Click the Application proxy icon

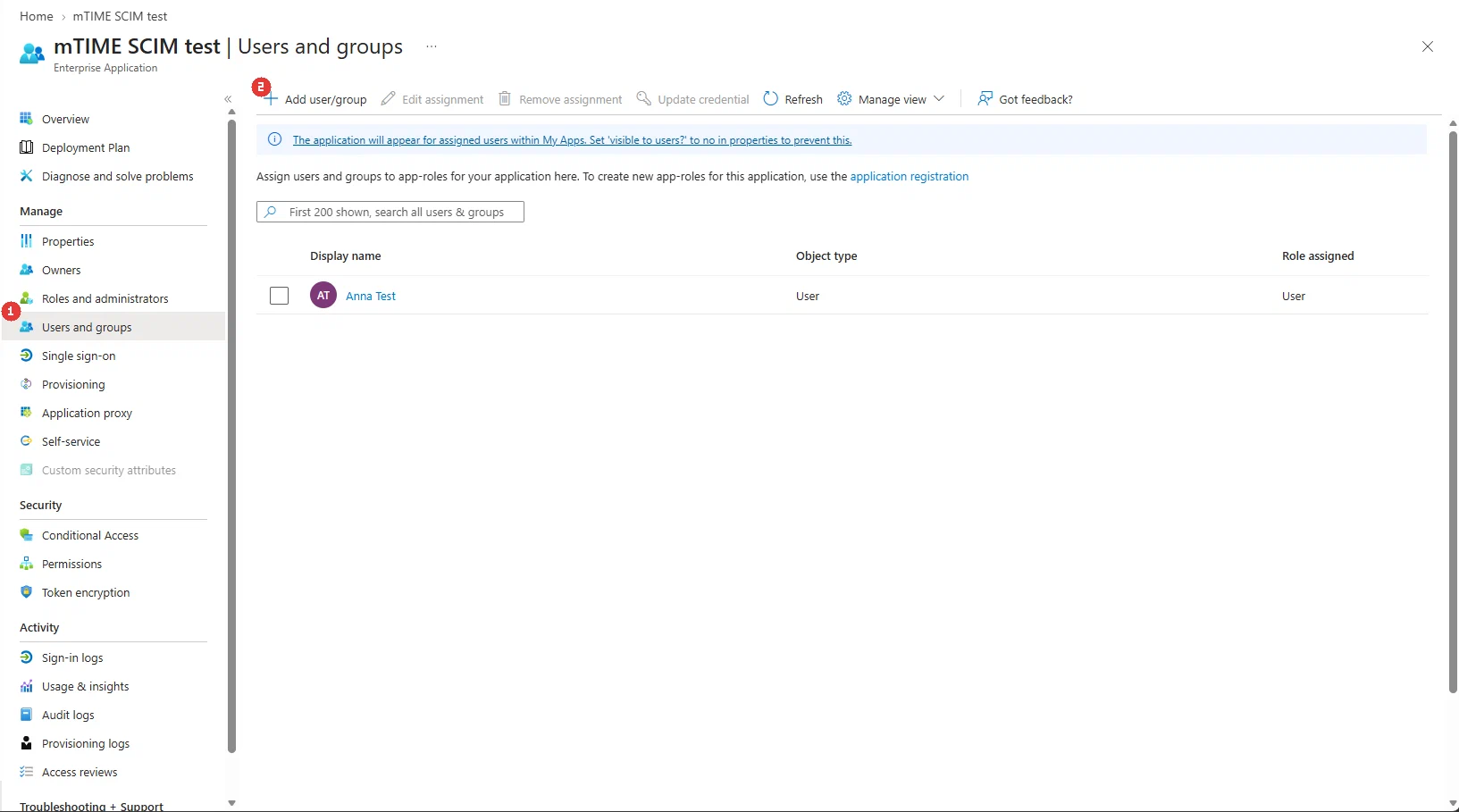point(26,413)
